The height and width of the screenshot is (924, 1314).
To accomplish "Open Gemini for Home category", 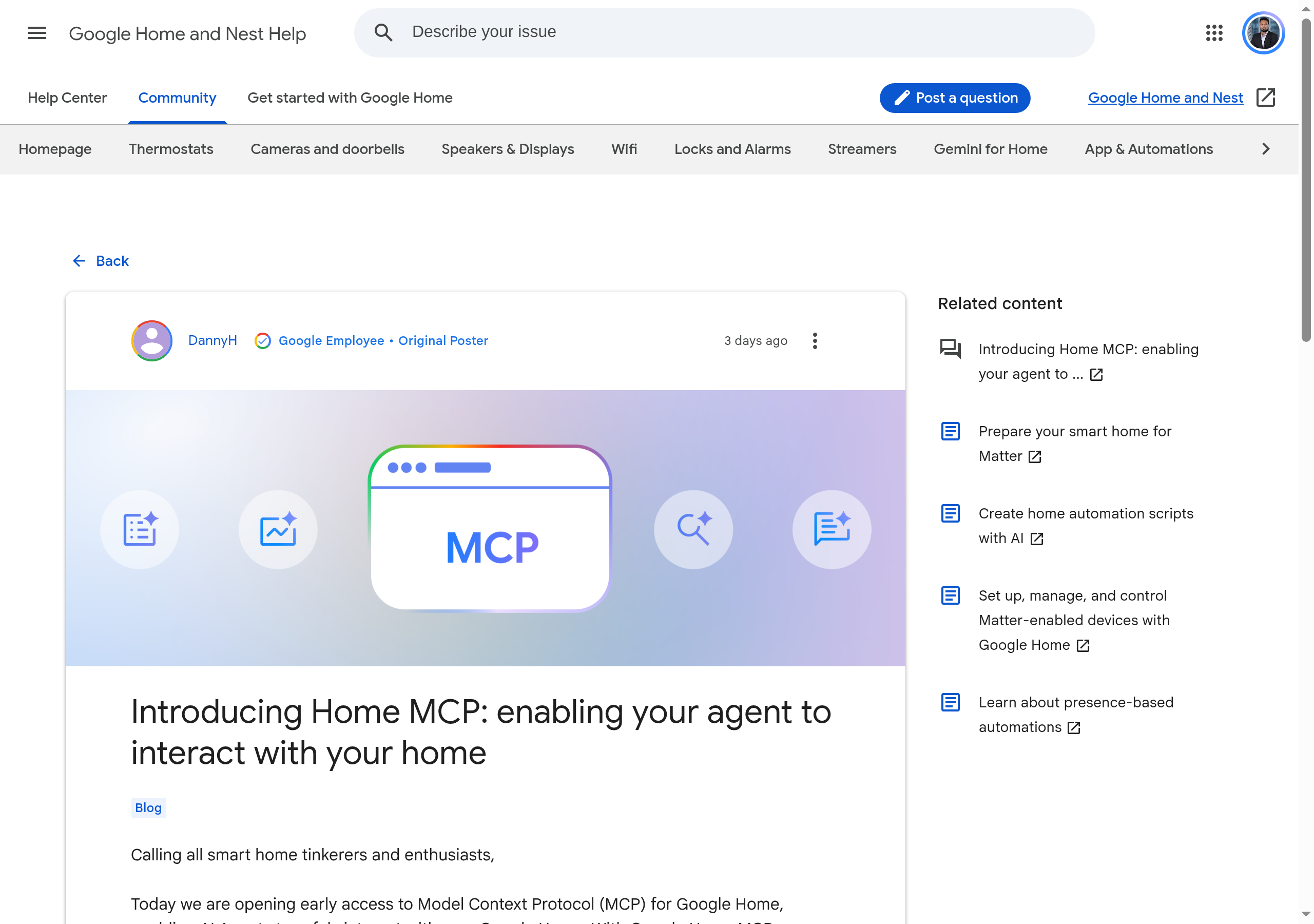I will [x=991, y=149].
